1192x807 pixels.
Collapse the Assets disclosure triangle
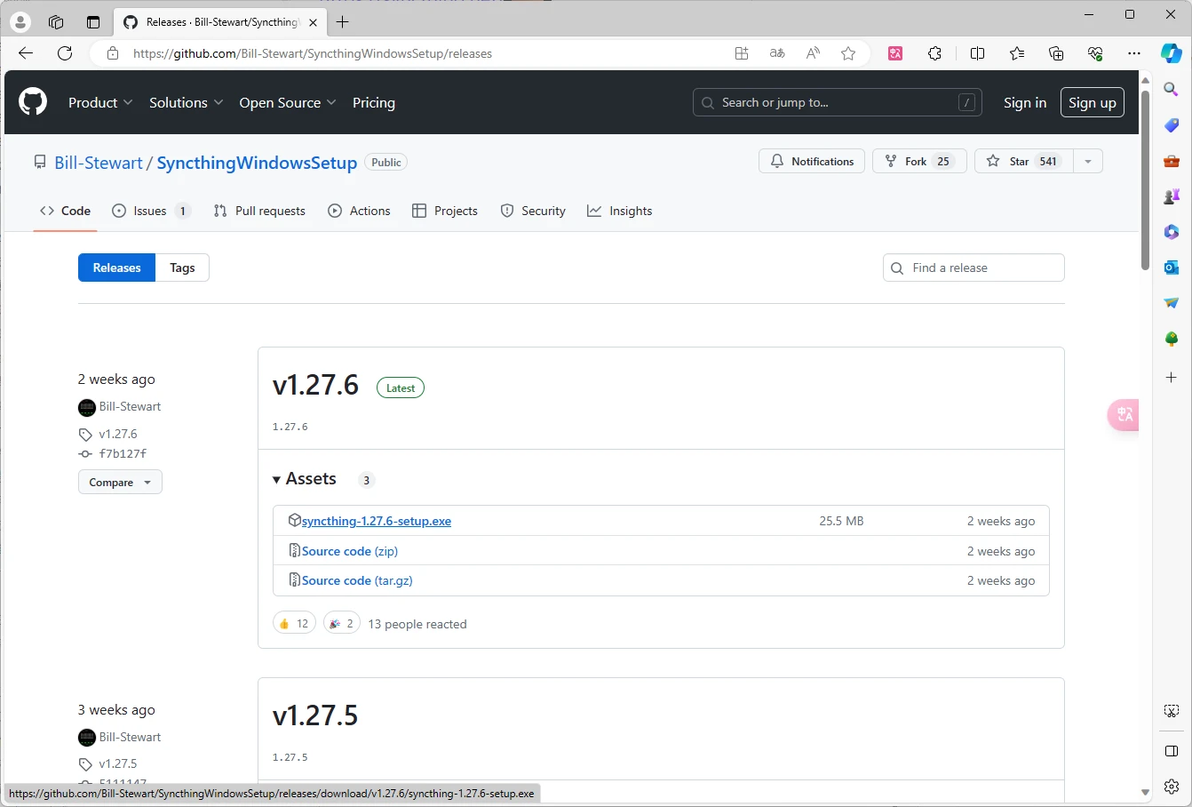(x=277, y=479)
